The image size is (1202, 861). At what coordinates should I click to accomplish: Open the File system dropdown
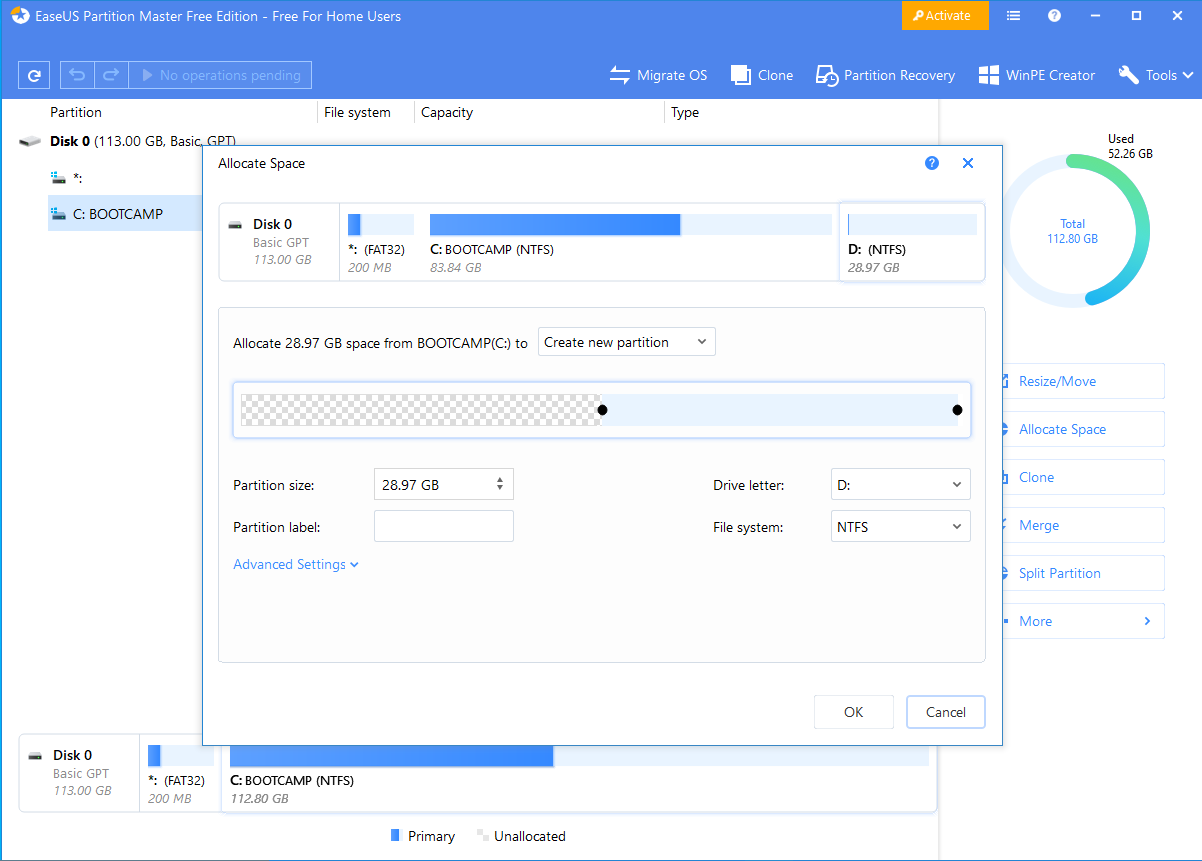click(900, 527)
